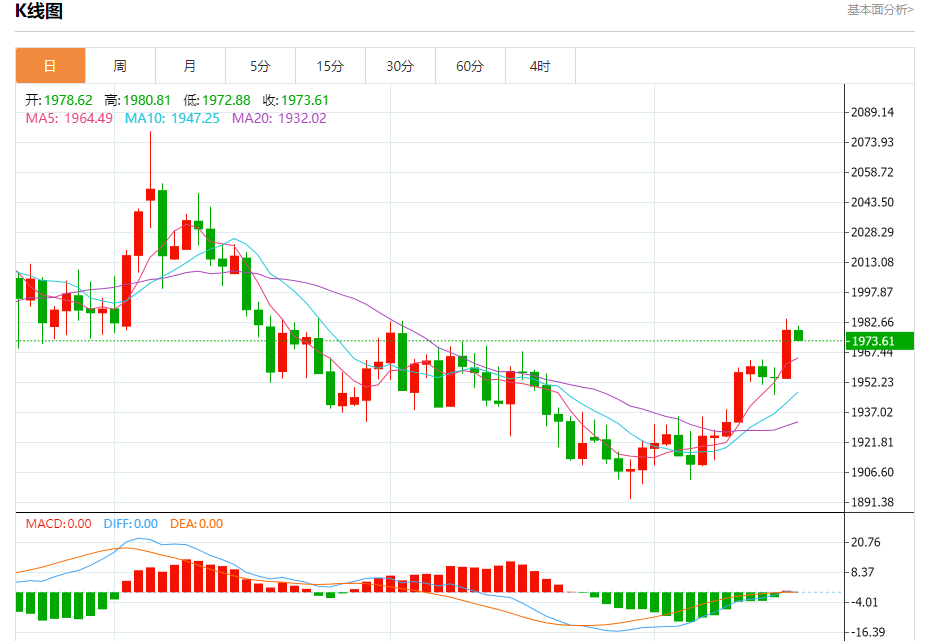The image size is (926, 641).
Task: Open the 4时 interval tab
Action: click(540, 66)
